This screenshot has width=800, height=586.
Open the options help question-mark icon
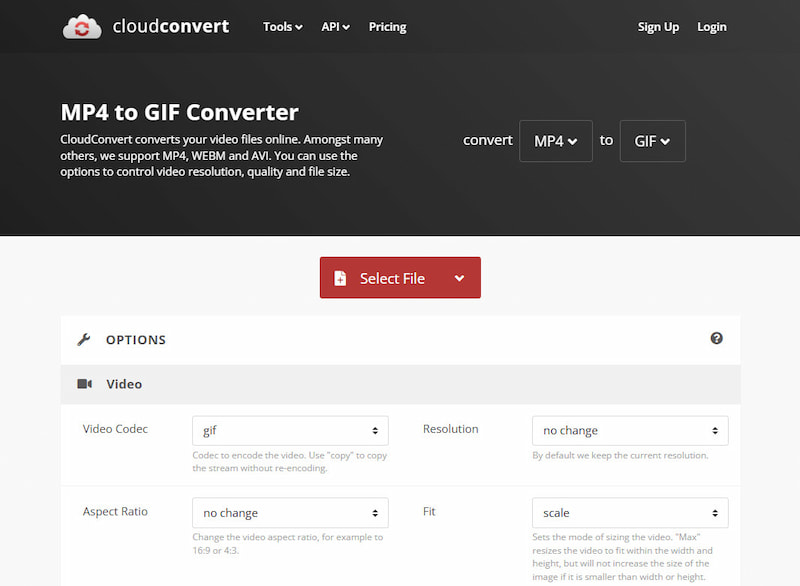tap(716, 338)
